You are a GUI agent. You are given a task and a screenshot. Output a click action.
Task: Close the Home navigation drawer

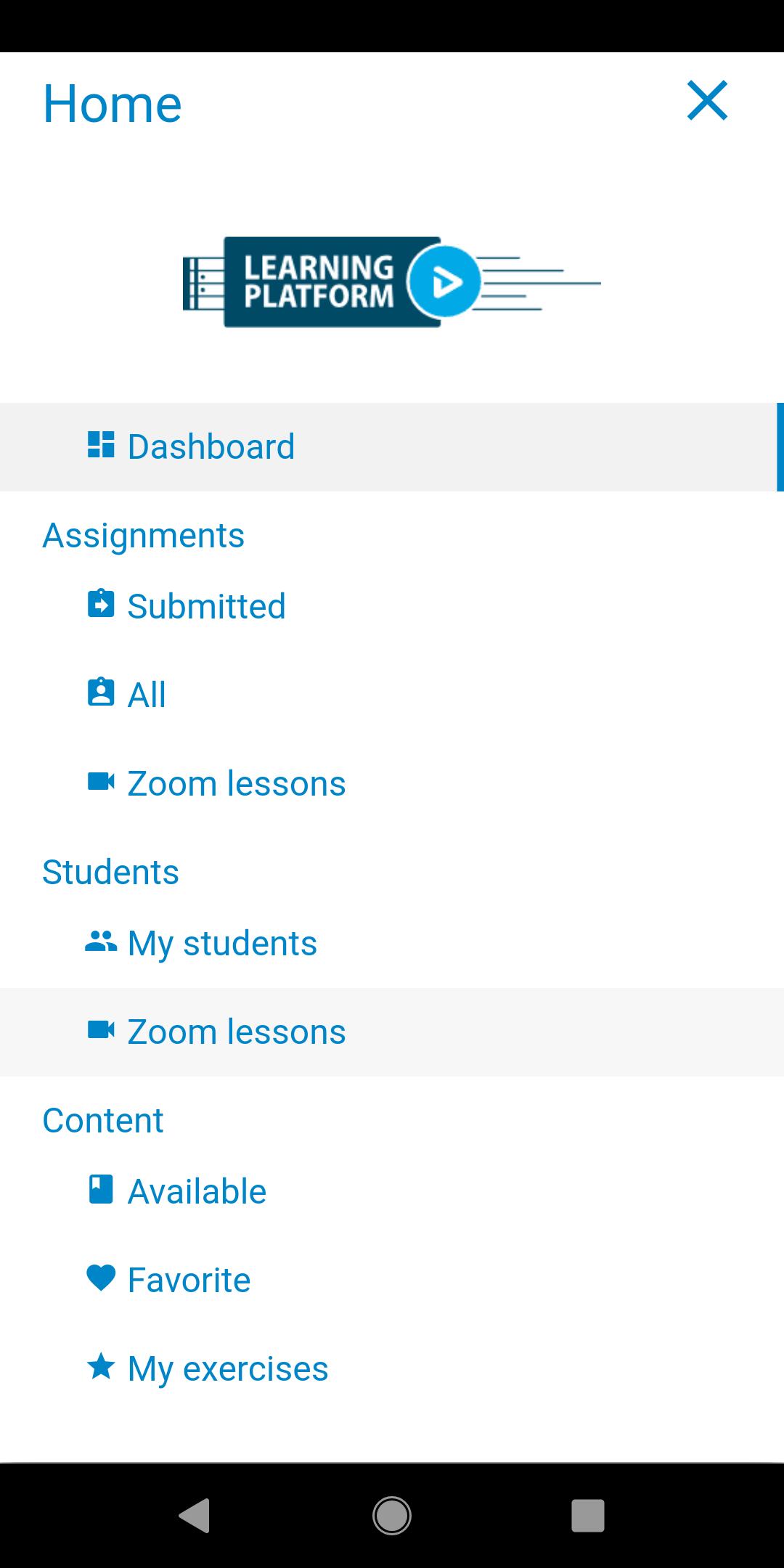pyautogui.click(x=707, y=101)
